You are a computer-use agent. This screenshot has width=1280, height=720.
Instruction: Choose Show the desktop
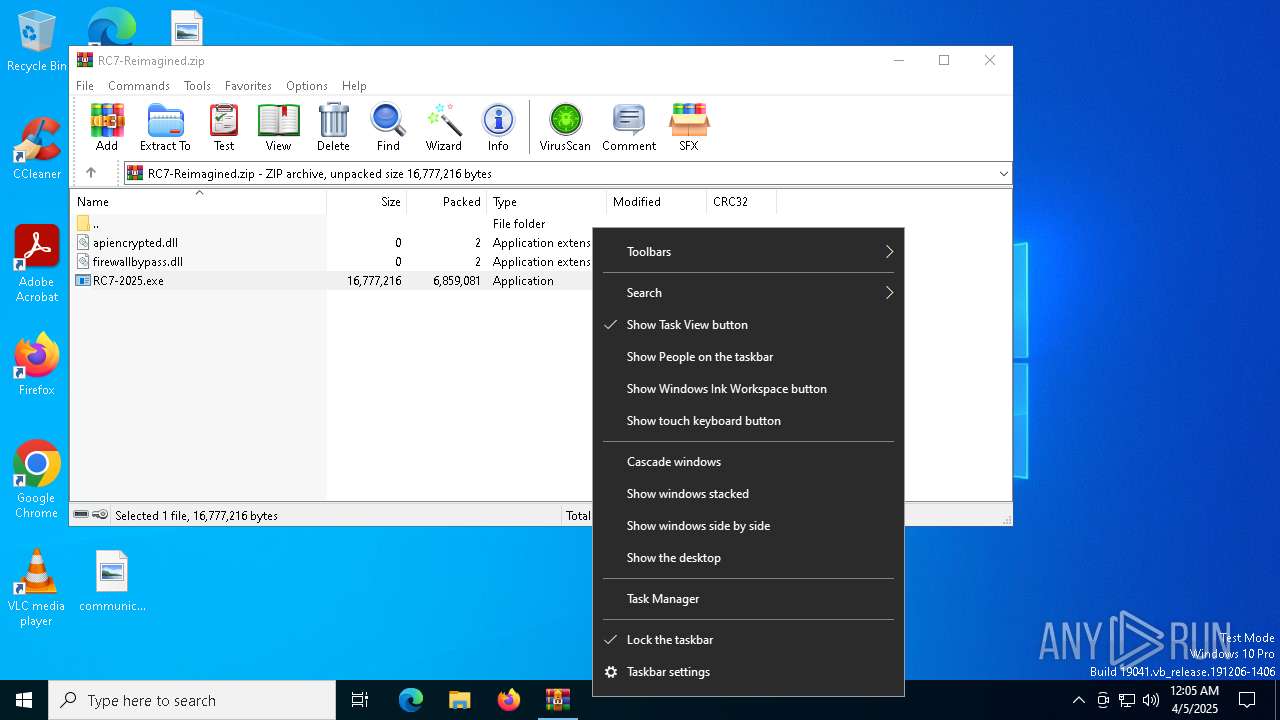point(748,558)
